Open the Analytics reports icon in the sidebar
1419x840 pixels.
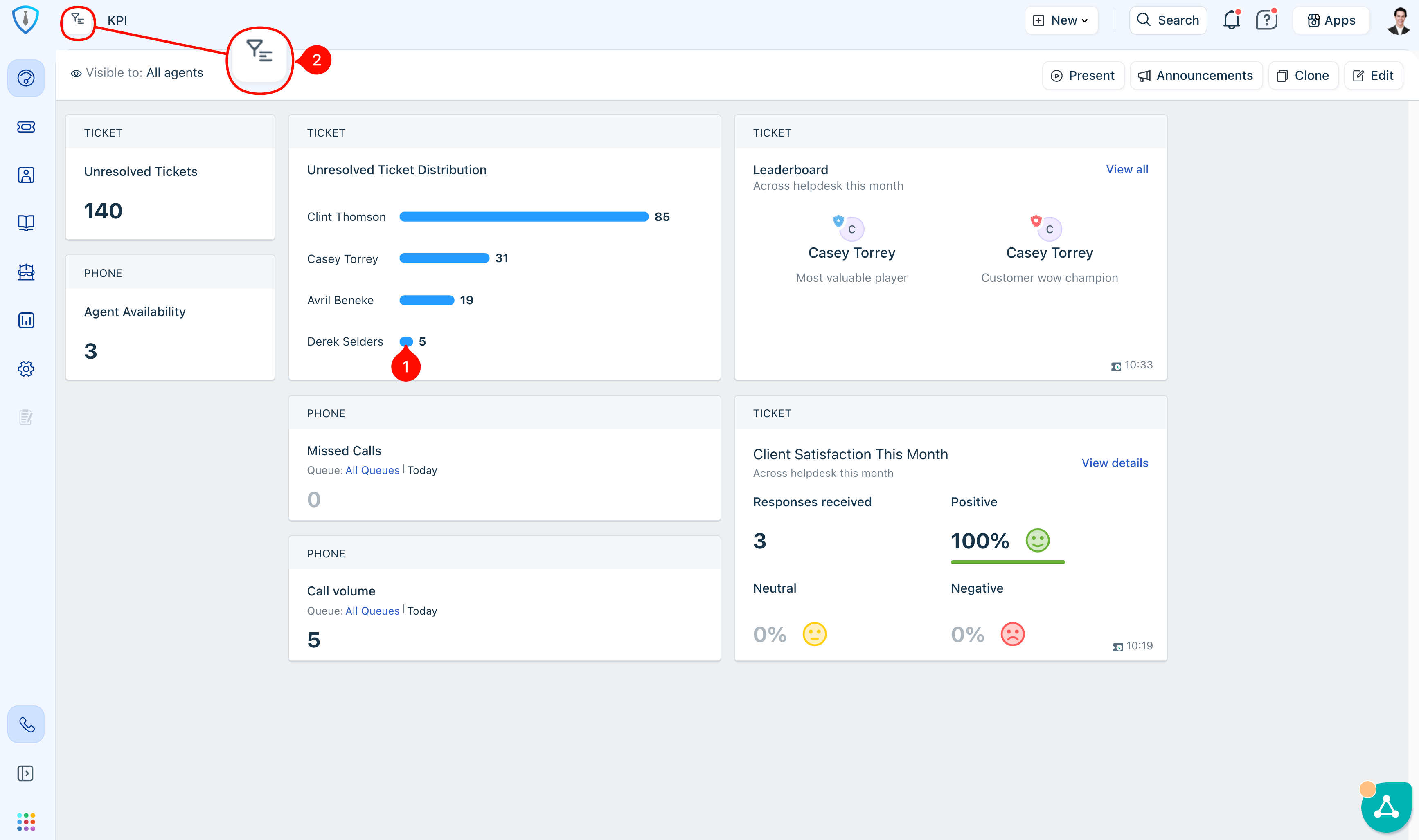click(x=26, y=320)
